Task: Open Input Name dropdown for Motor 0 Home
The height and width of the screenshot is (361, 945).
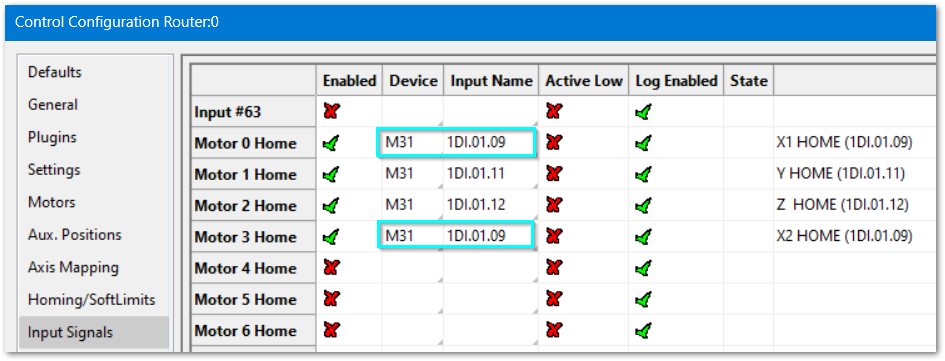Action: [x=491, y=143]
